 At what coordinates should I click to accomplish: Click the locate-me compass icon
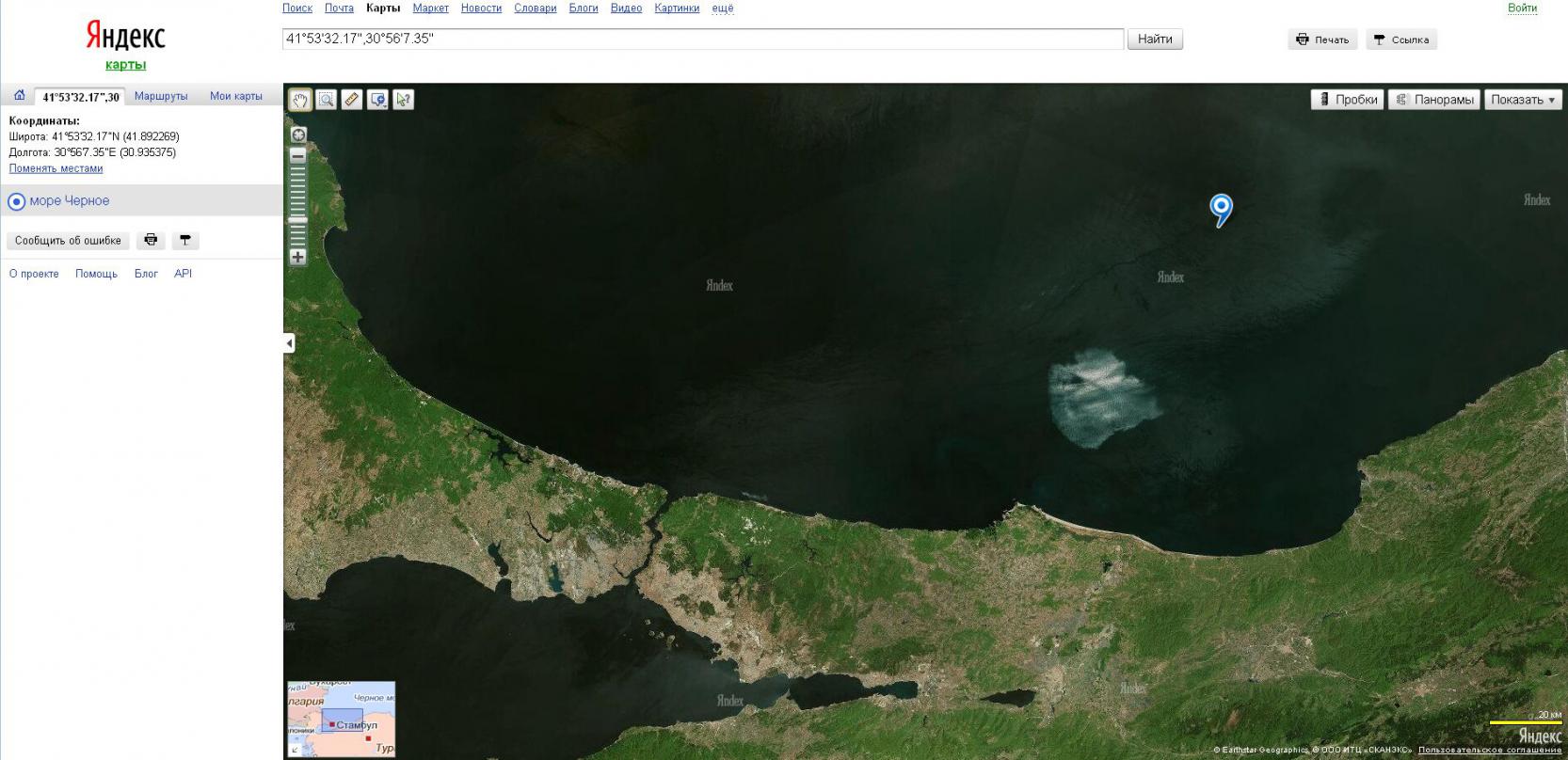pyautogui.click(x=298, y=135)
